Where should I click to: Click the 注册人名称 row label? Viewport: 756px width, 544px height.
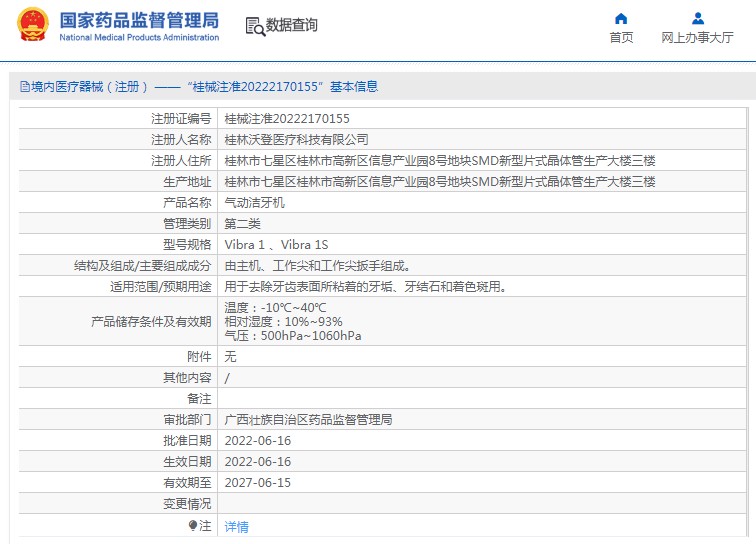pos(181,140)
